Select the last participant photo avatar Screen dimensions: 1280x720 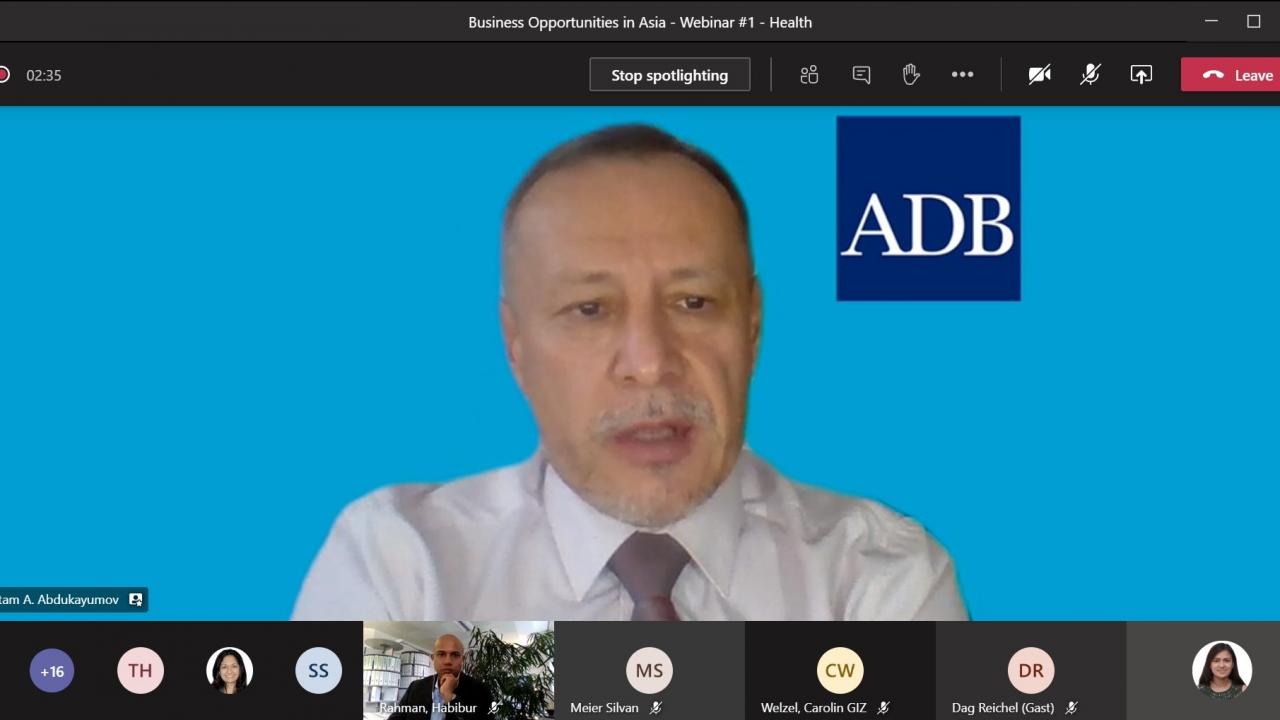point(1222,670)
